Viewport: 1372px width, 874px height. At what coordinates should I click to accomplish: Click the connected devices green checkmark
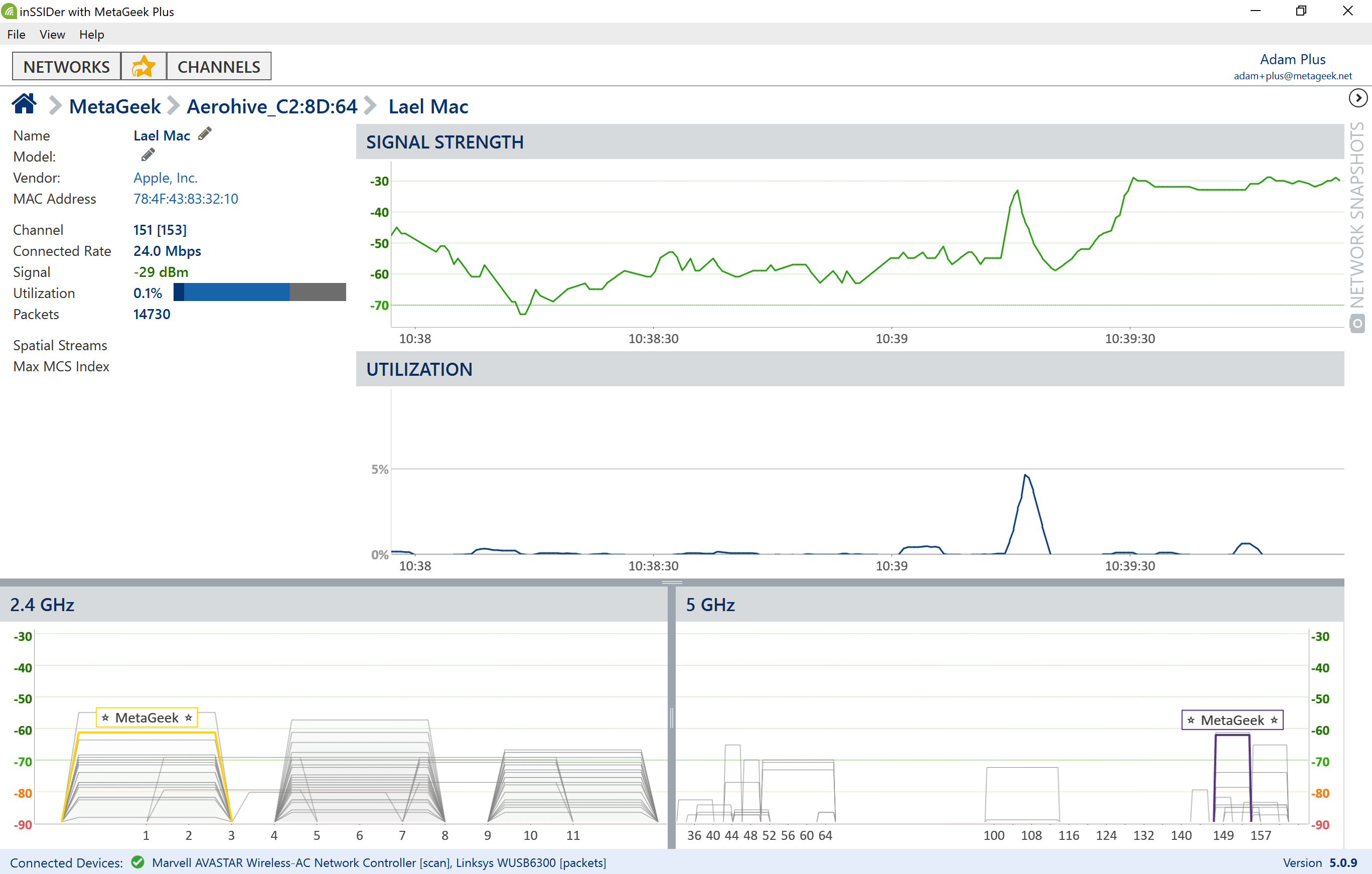(137, 862)
